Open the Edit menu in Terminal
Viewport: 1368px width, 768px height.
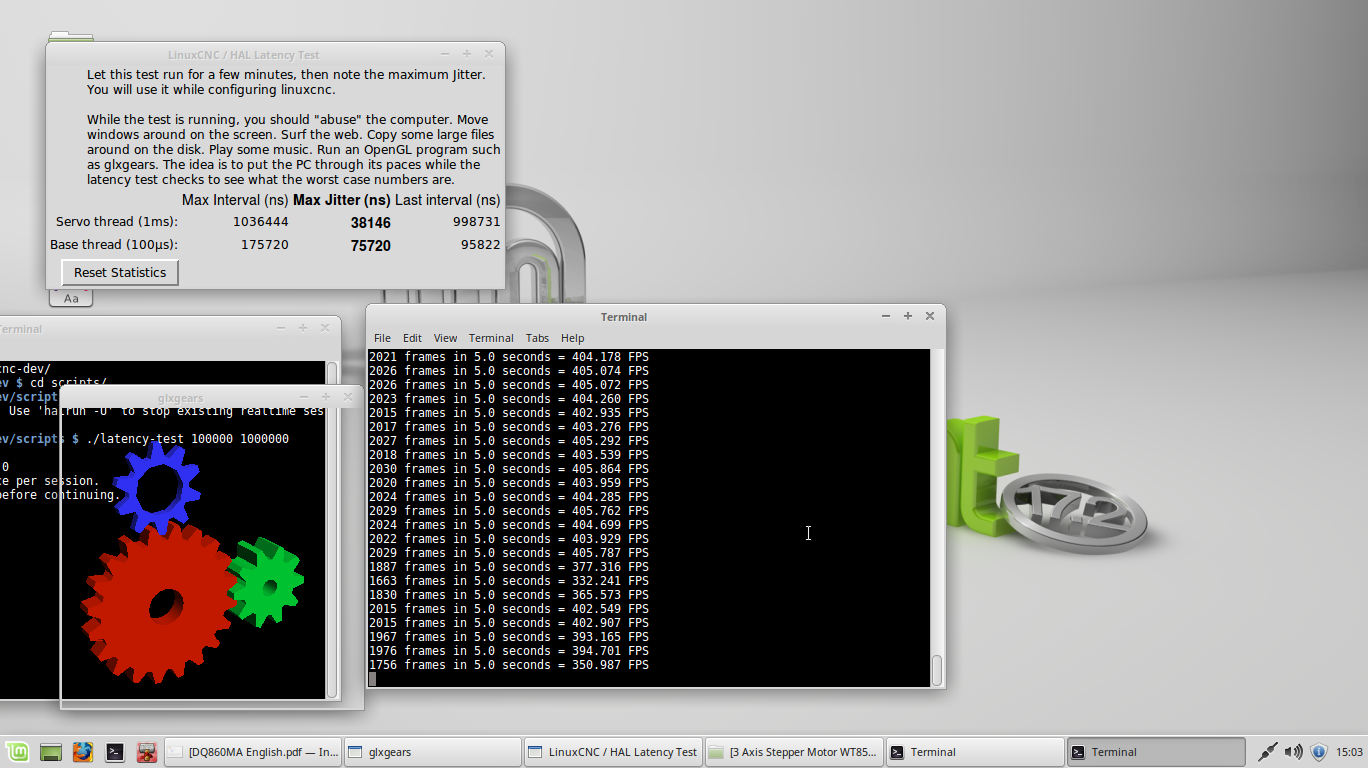[412, 338]
